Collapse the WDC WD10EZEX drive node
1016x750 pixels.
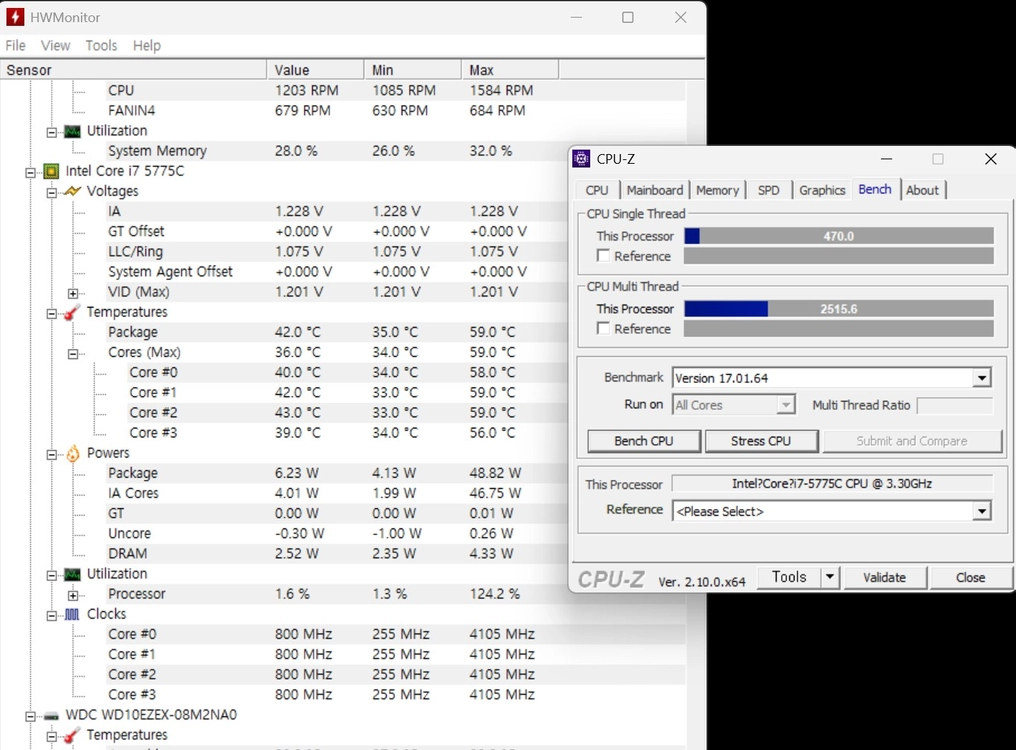coord(30,716)
